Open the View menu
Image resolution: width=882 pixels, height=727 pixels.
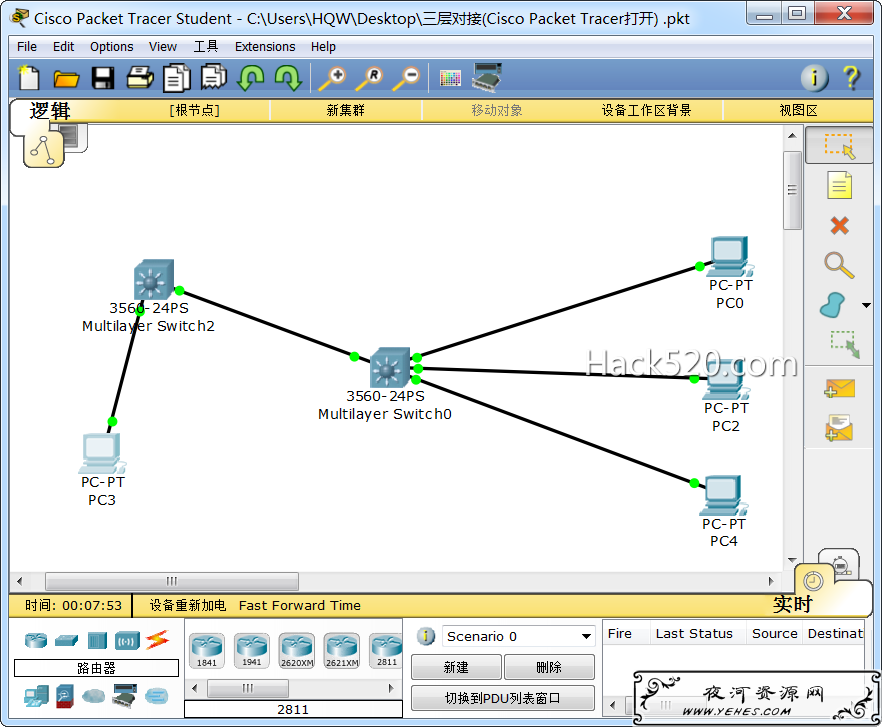pyautogui.click(x=163, y=47)
